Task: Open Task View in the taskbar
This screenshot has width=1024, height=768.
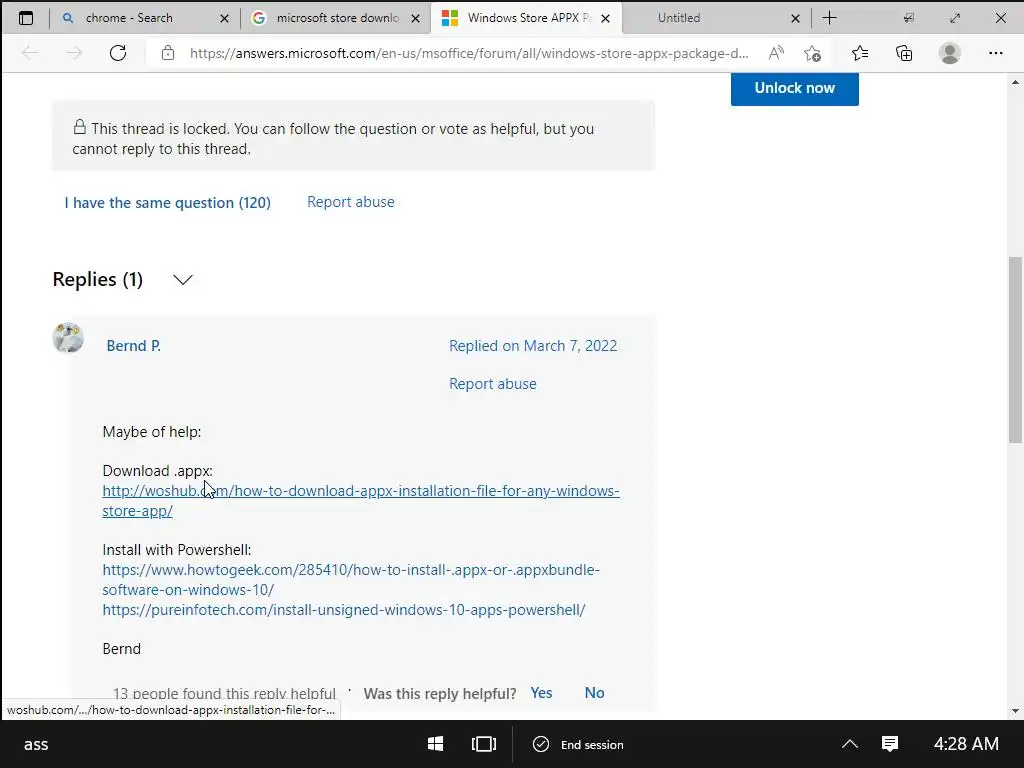Action: coord(484,744)
